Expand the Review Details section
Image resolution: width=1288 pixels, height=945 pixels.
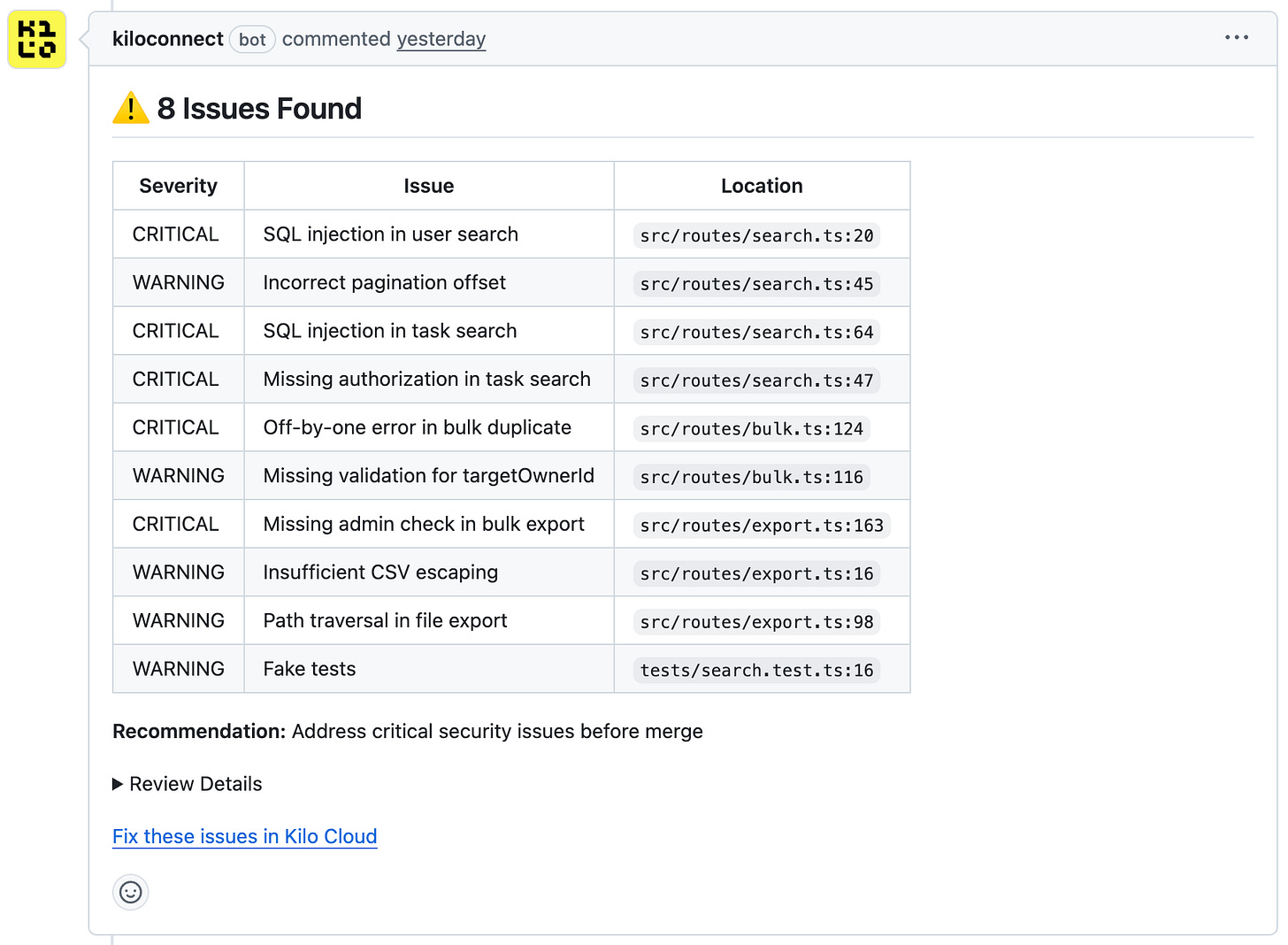click(x=188, y=784)
